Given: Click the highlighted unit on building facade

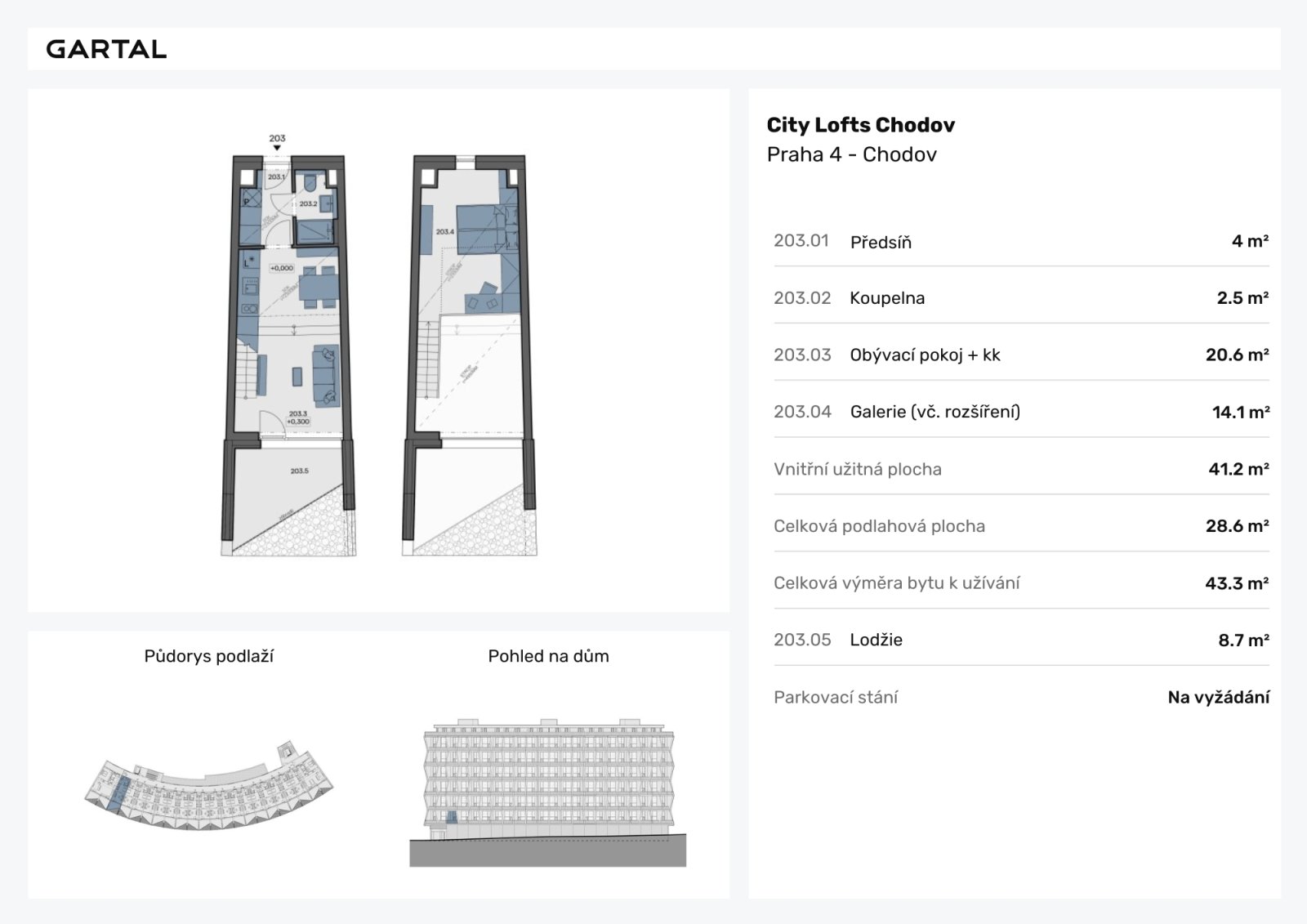Looking at the screenshot, I should pos(451,816).
